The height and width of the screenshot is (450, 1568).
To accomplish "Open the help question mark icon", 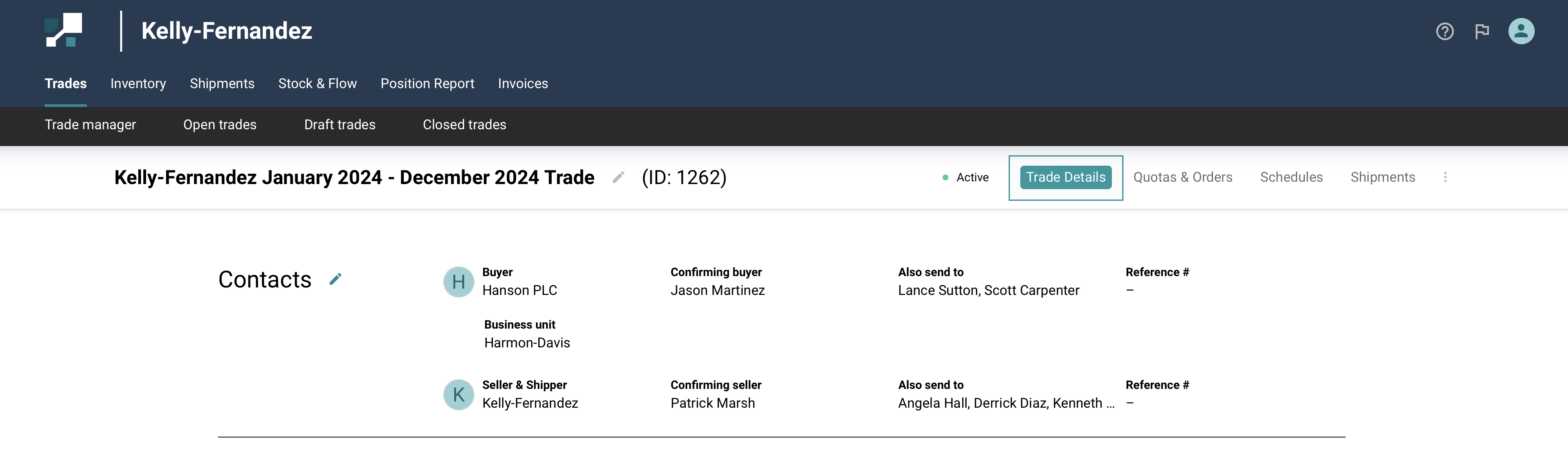I will pos(1444,32).
